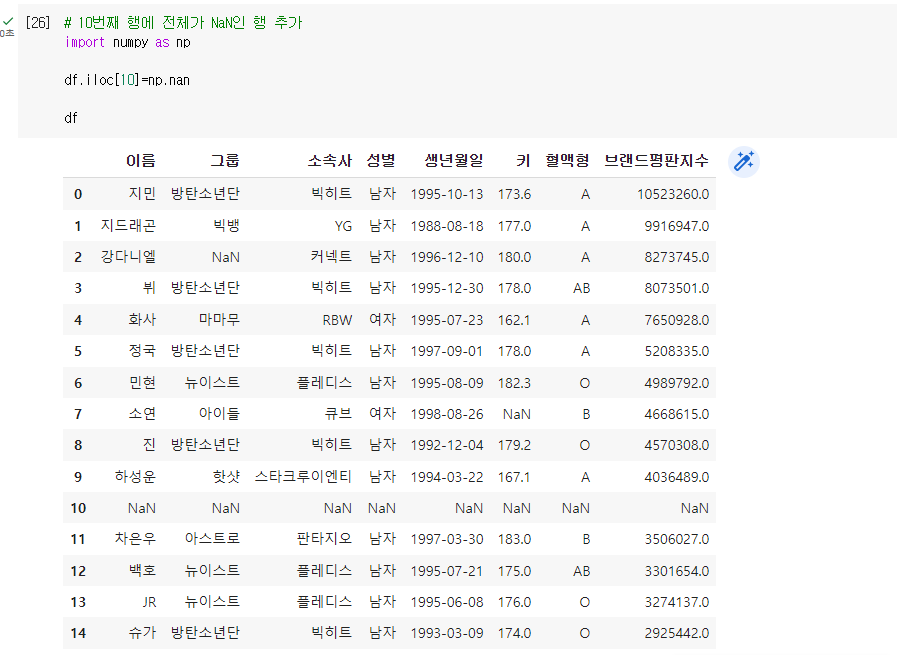Click the blood type B in 소연's row
The width and height of the screenshot is (899, 655).
[586, 414]
